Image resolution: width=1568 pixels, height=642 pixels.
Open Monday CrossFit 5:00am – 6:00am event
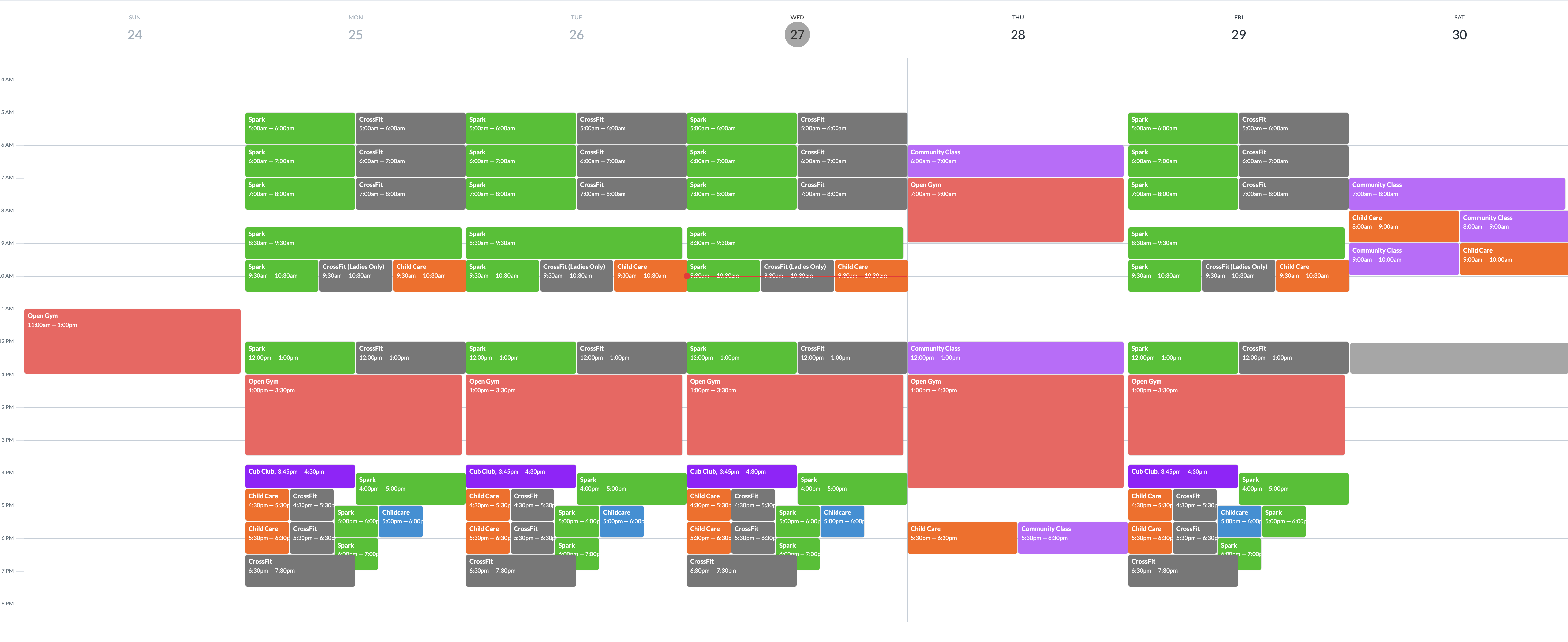coord(410,128)
